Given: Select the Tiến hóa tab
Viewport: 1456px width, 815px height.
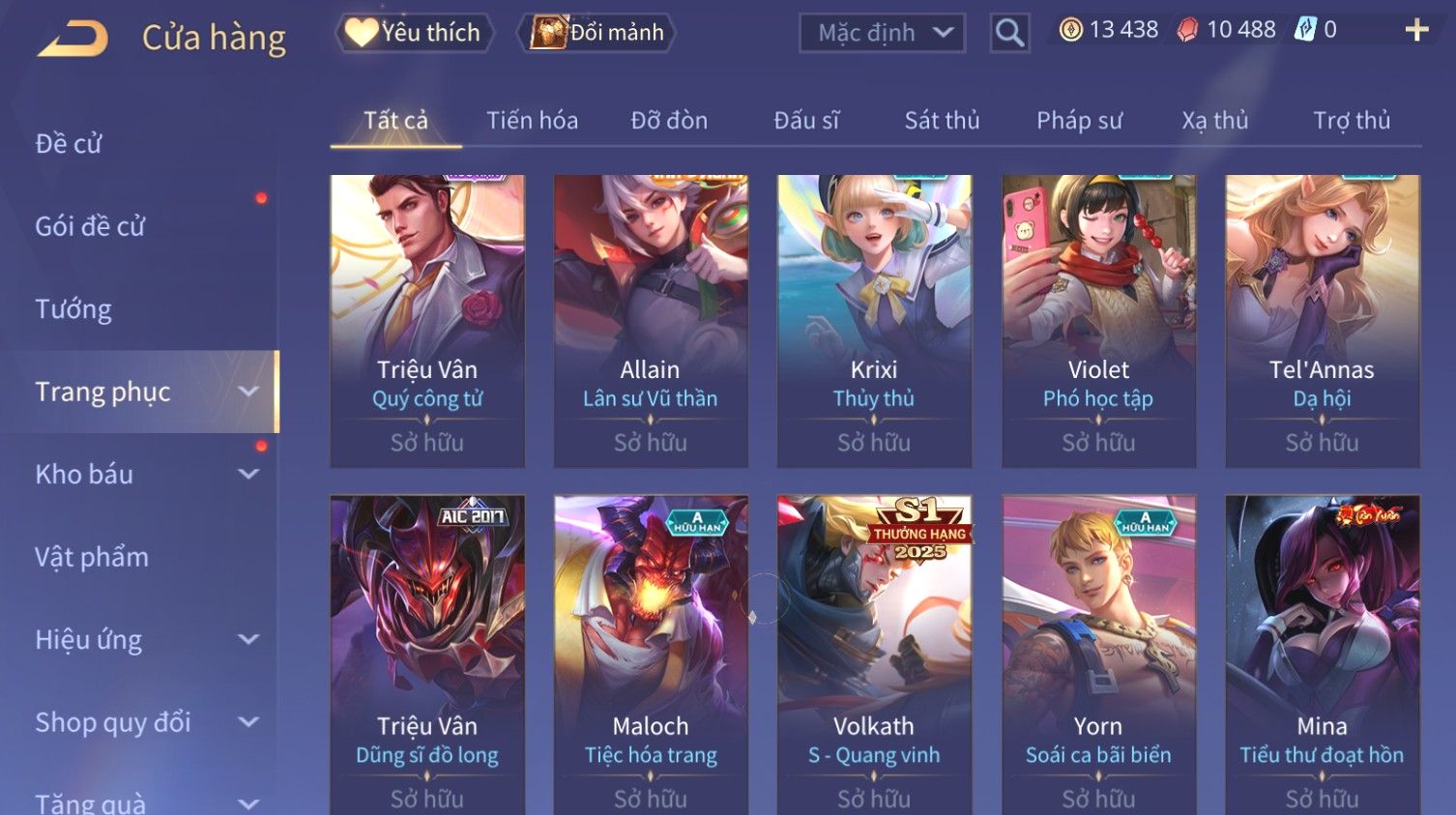Looking at the screenshot, I should 532,121.
